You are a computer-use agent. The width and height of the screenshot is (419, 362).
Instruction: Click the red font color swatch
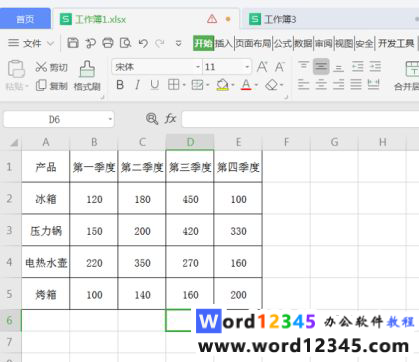click(246, 85)
